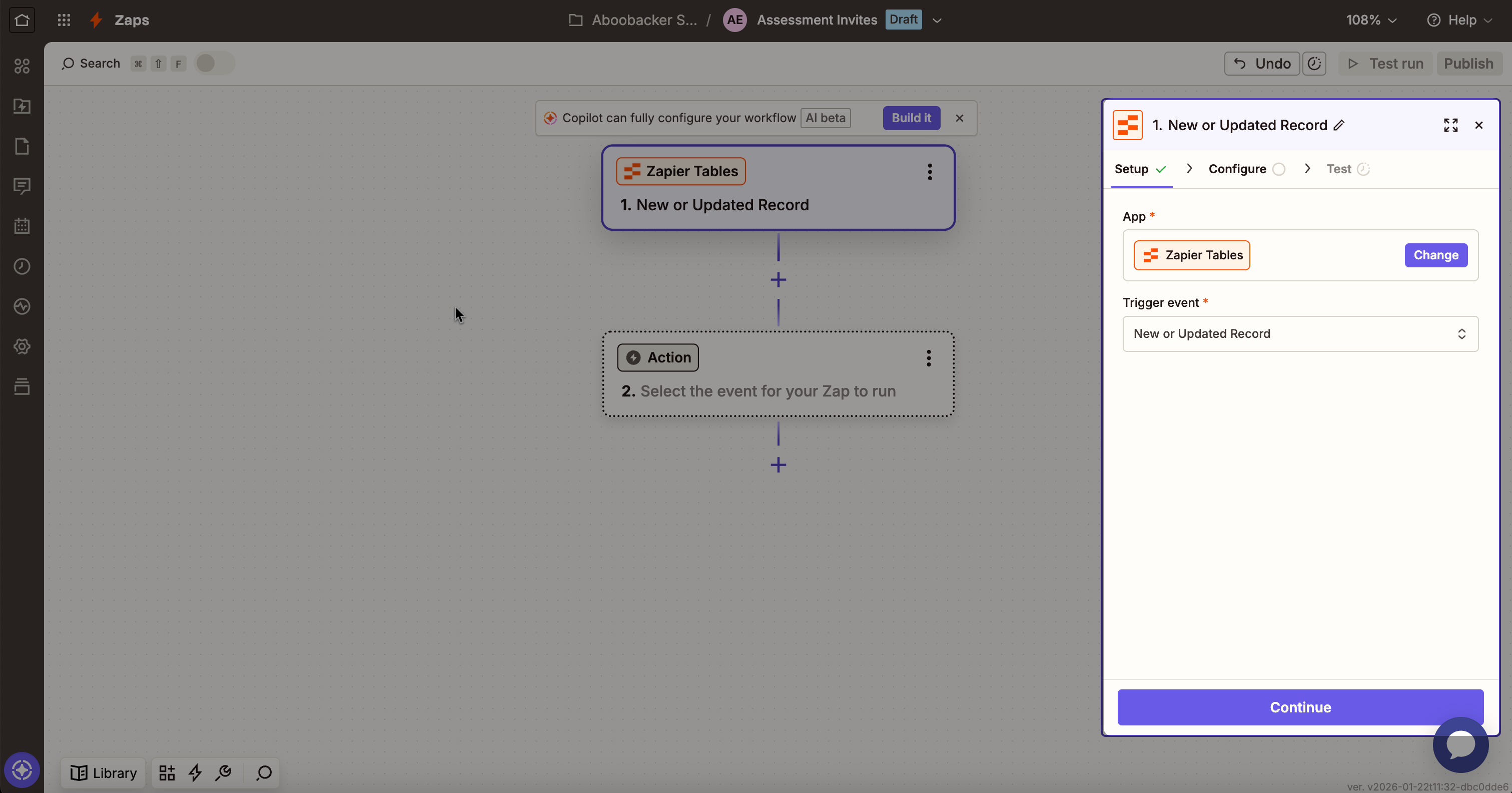This screenshot has width=1512, height=793.
Task: Open the chat support bubble
Action: click(1460, 744)
